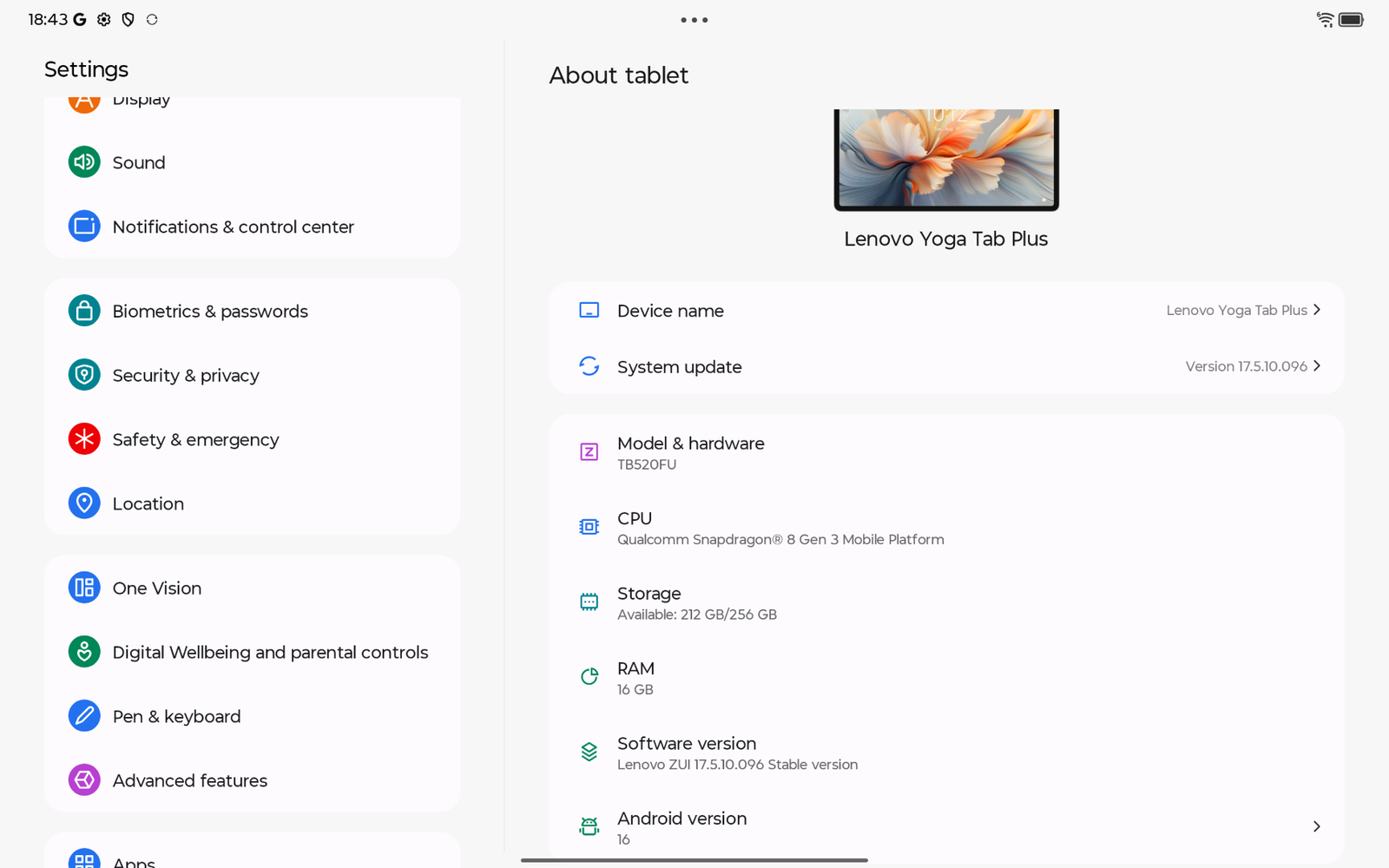Image resolution: width=1389 pixels, height=868 pixels.
Task: Tap the Sound speaker icon
Action: (84, 162)
